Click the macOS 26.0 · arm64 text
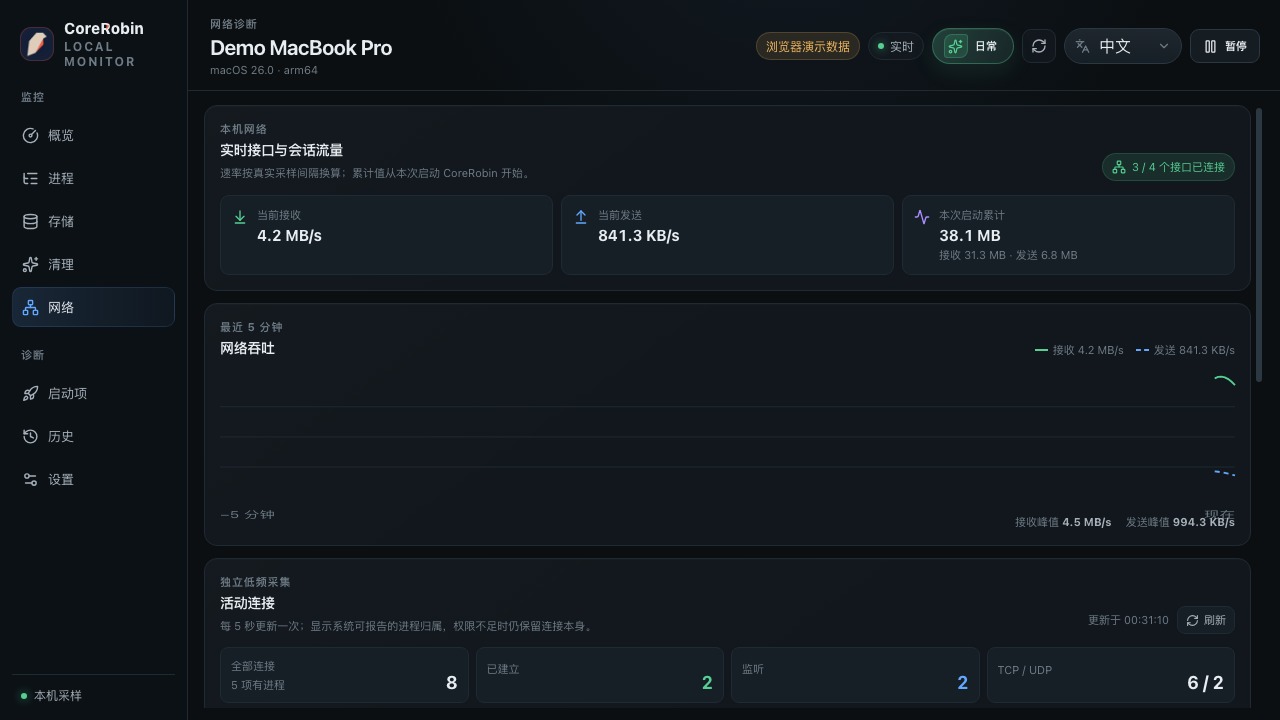The height and width of the screenshot is (720, 1280). click(264, 70)
